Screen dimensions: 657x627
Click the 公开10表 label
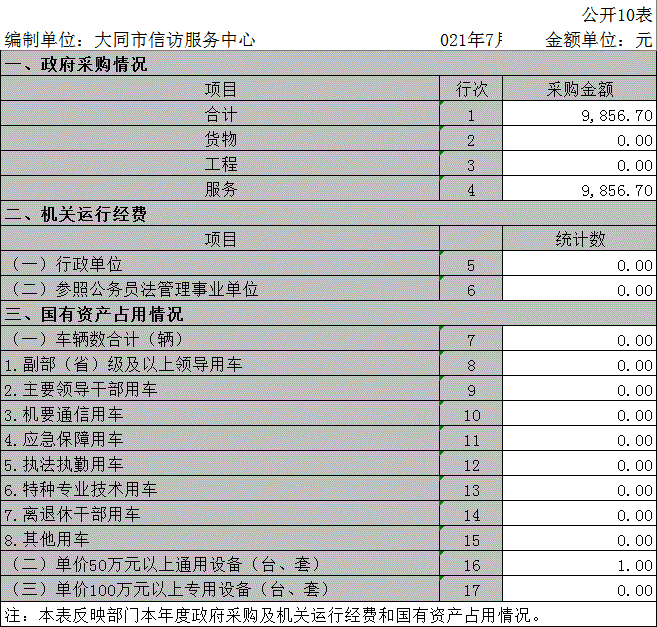(616, 16)
